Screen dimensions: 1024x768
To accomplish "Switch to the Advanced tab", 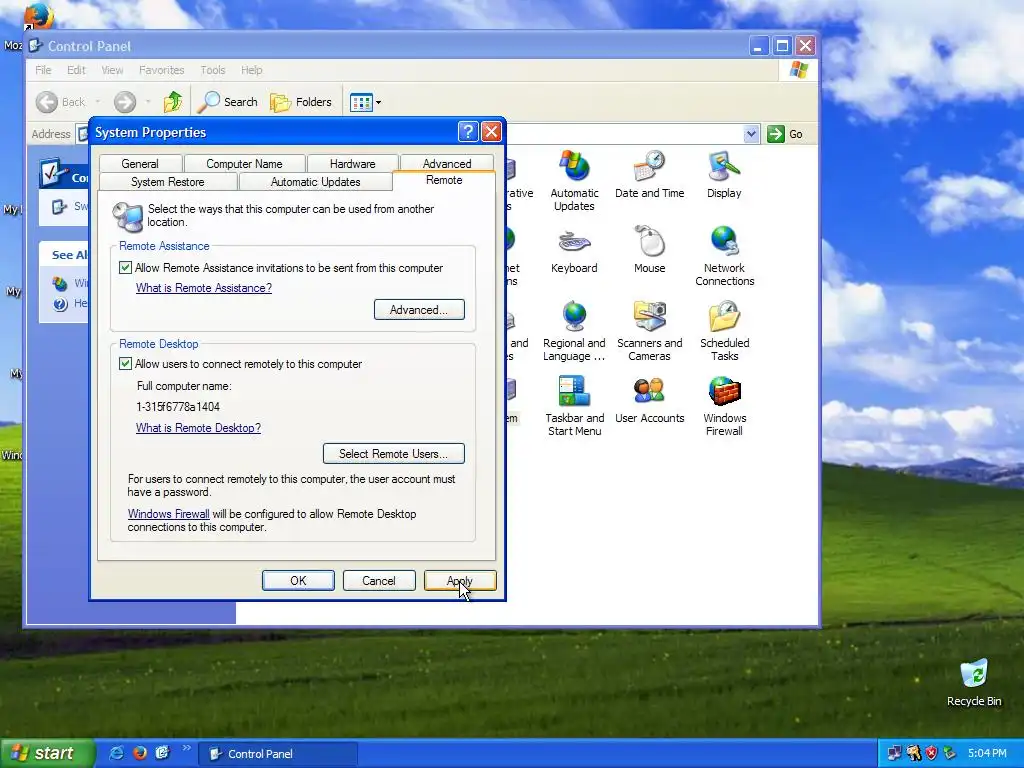I will click(x=447, y=163).
